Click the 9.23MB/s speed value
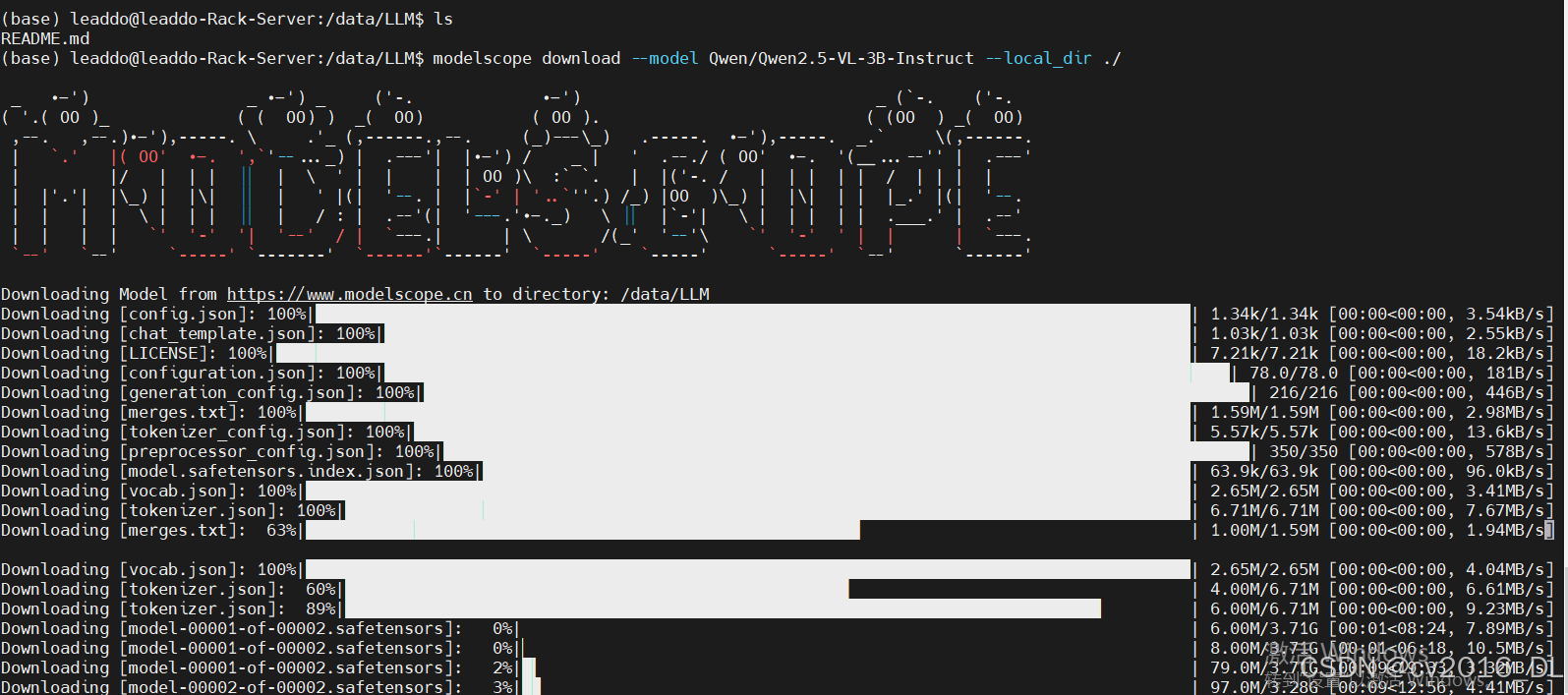Screen dimensions: 1568x695 point(1505,608)
